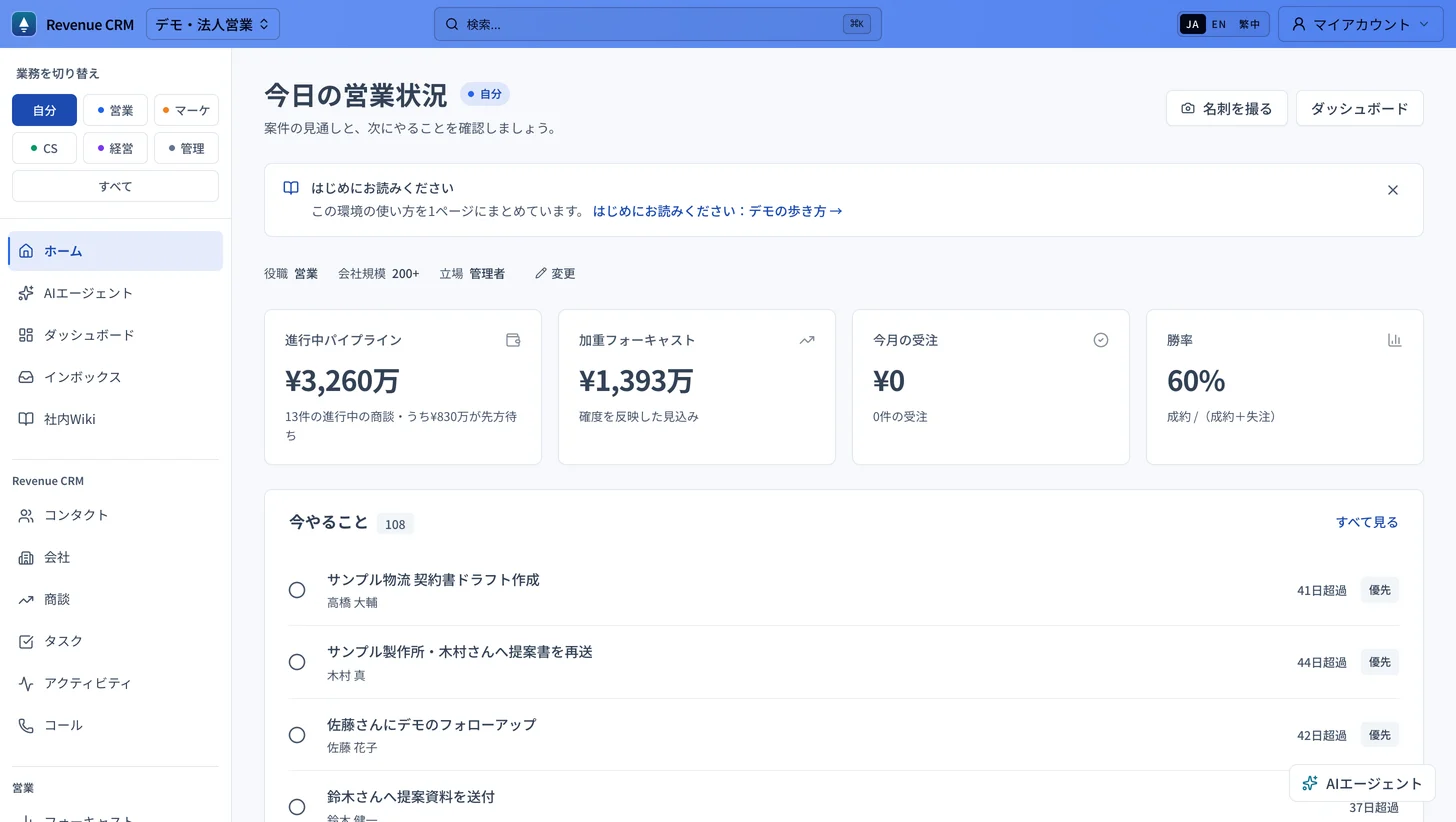This screenshot has height=822, width=1456.
Task: Click the check circle icon on 今月の受注 card
Action: pos(1101,340)
